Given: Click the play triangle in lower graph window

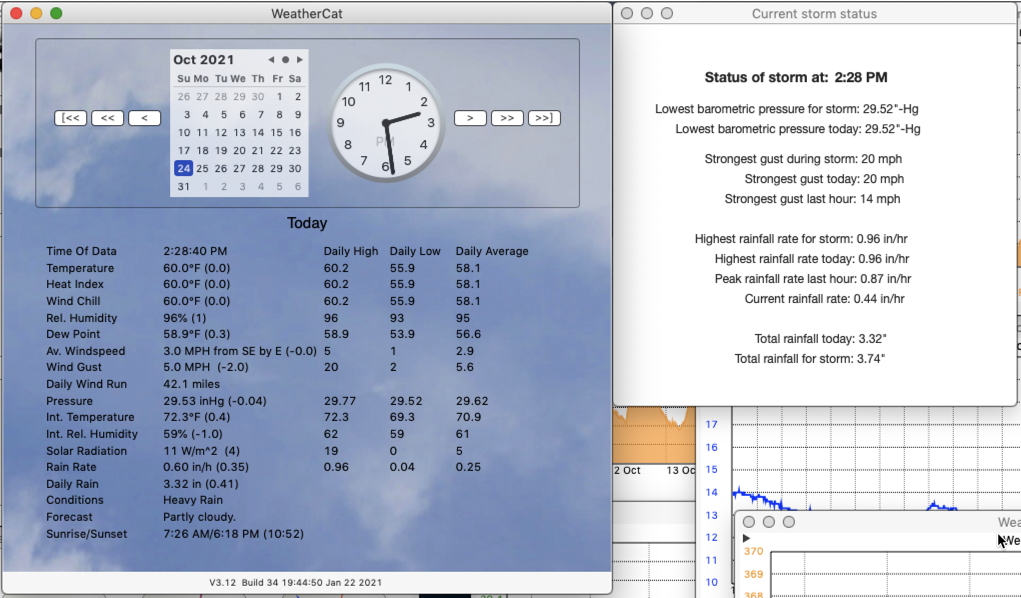Looking at the screenshot, I should 746,538.
